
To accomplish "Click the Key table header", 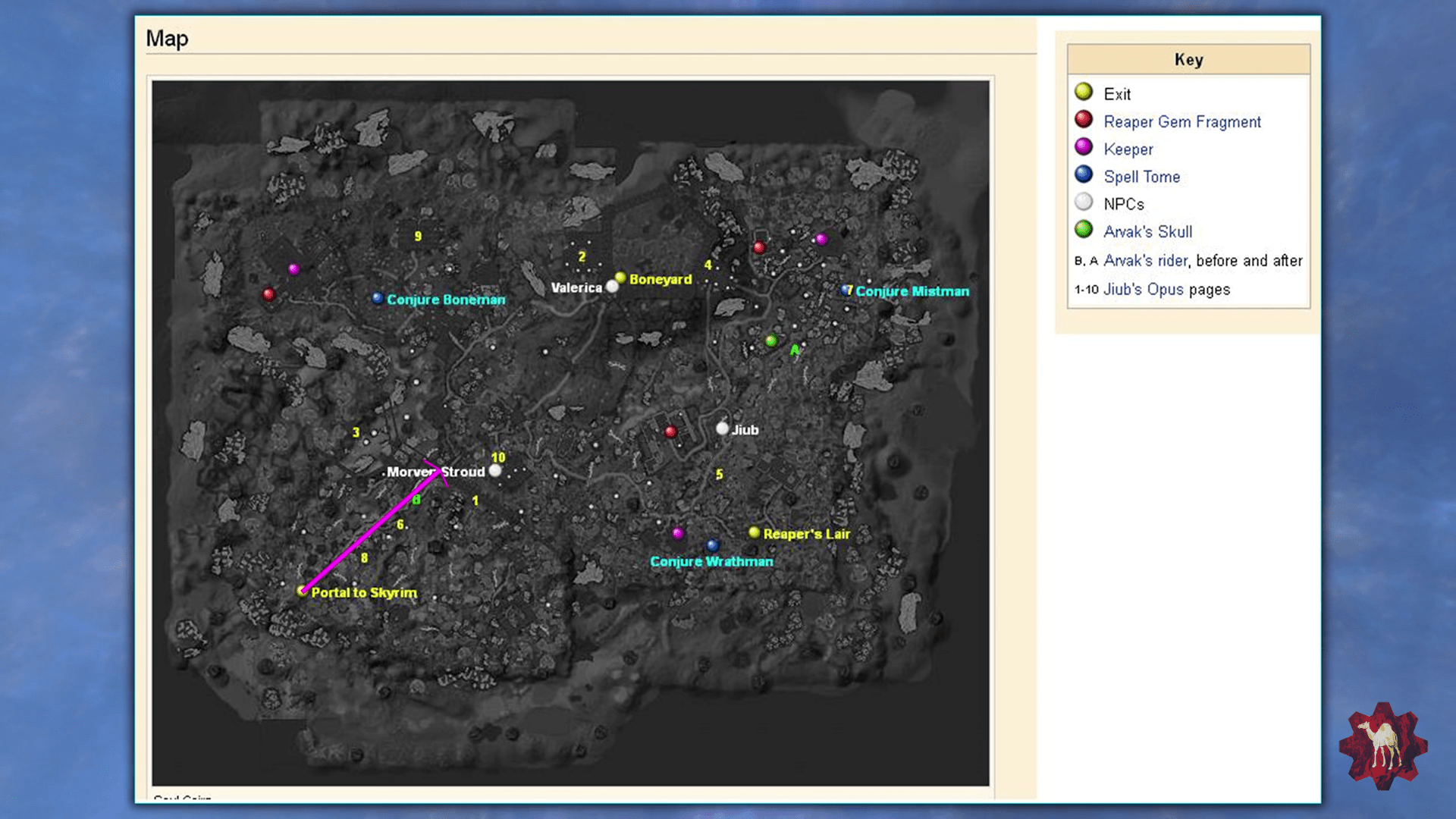I will [1188, 59].
